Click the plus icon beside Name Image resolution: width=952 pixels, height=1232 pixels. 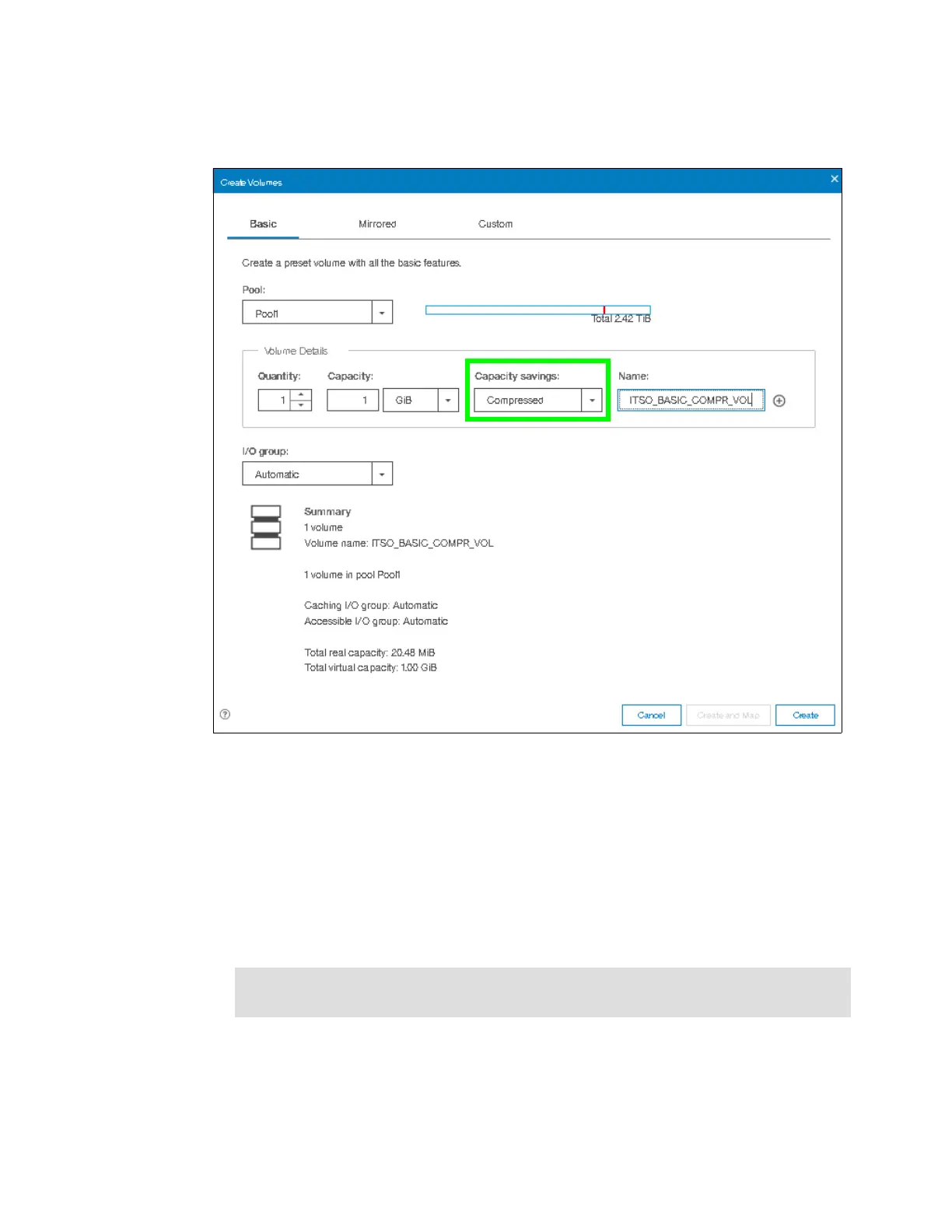pyautogui.click(x=779, y=401)
